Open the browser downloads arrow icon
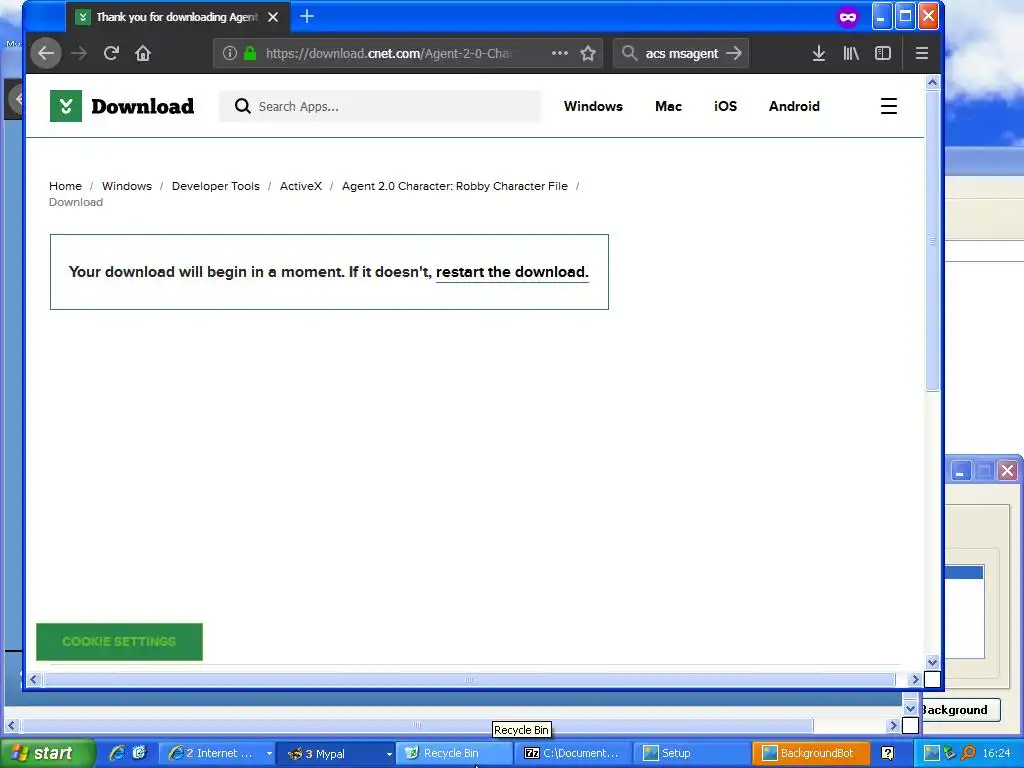The width and height of the screenshot is (1024, 768). coord(818,53)
